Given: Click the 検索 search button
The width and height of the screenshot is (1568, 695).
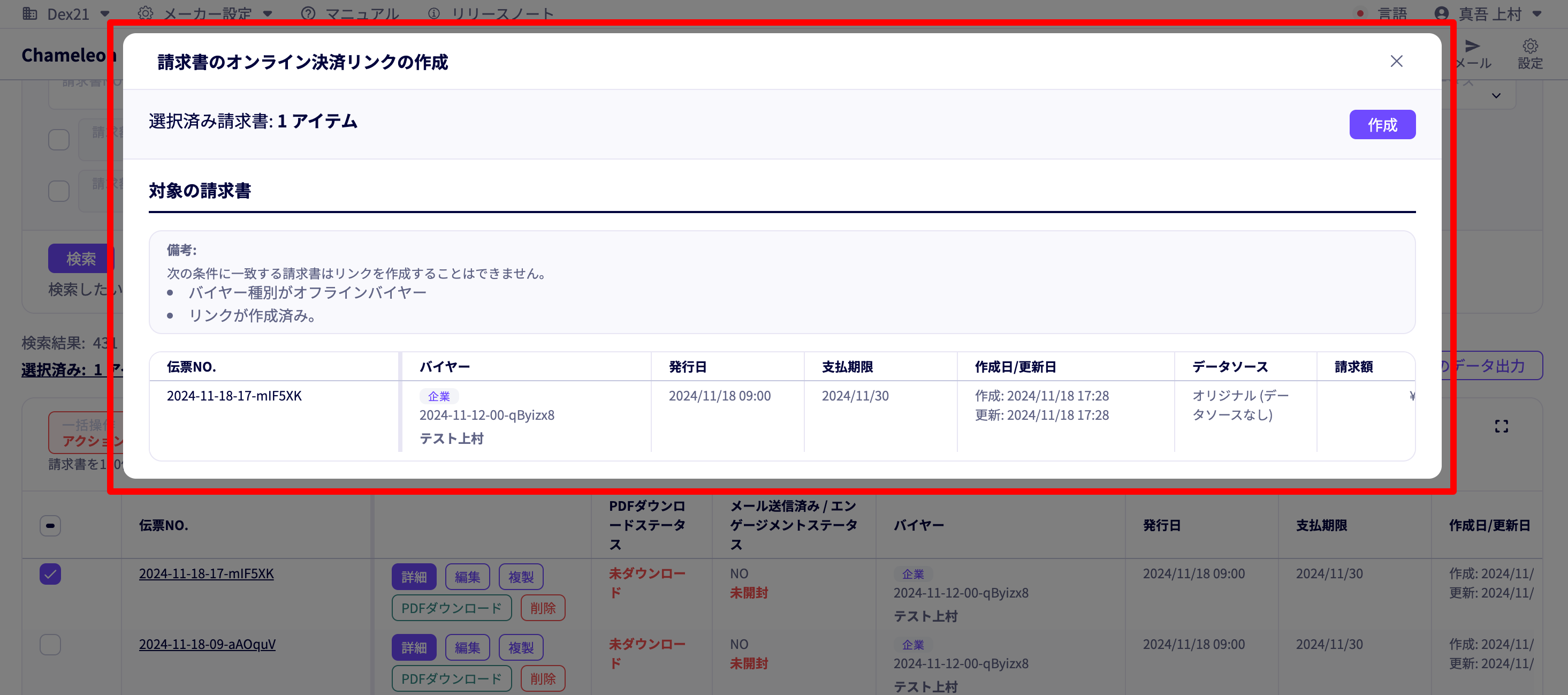Looking at the screenshot, I should click(80, 258).
